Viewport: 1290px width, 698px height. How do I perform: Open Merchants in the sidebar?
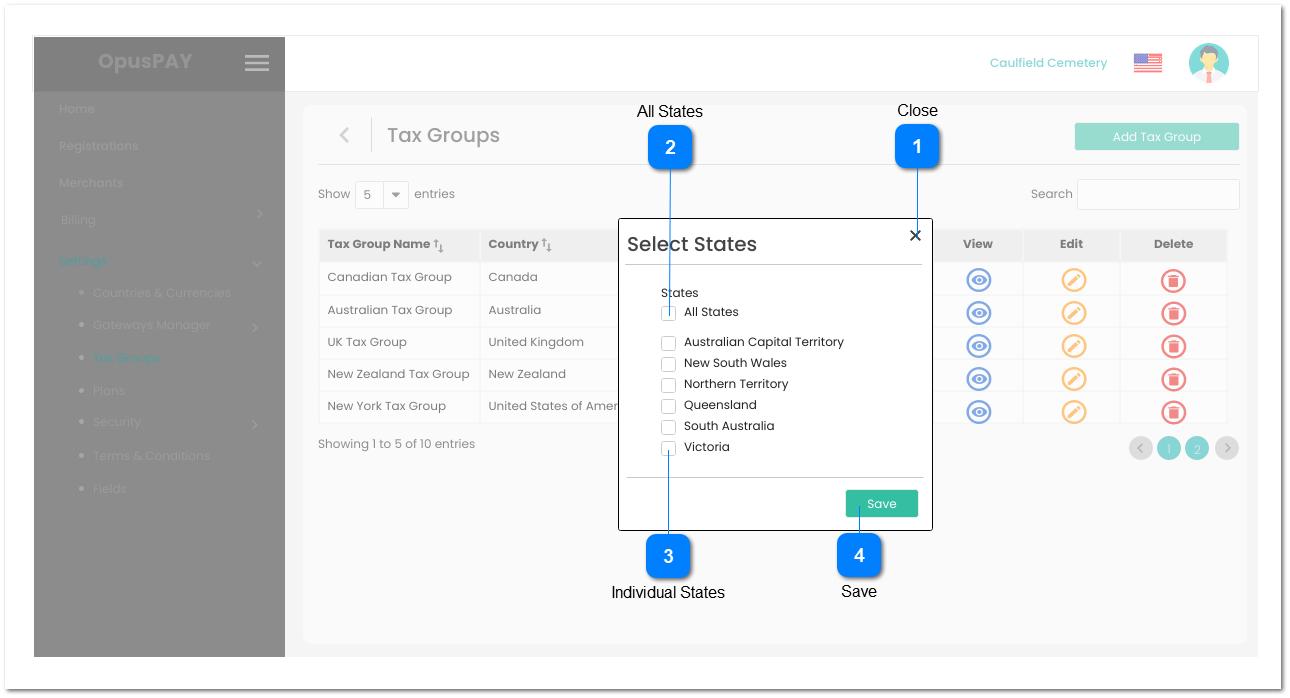[91, 183]
